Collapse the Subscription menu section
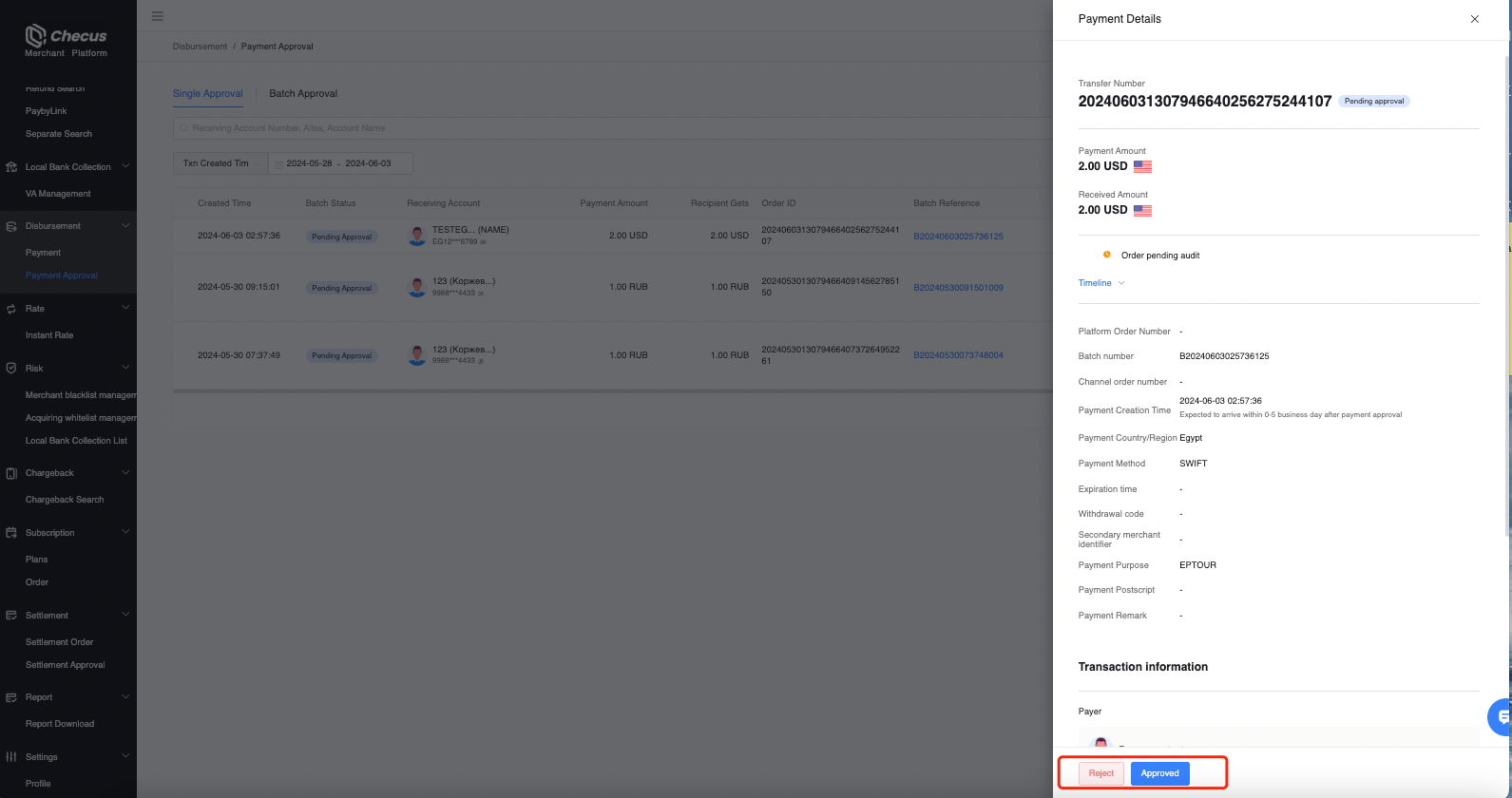Viewport: 1512px width, 798px height. [125, 533]
